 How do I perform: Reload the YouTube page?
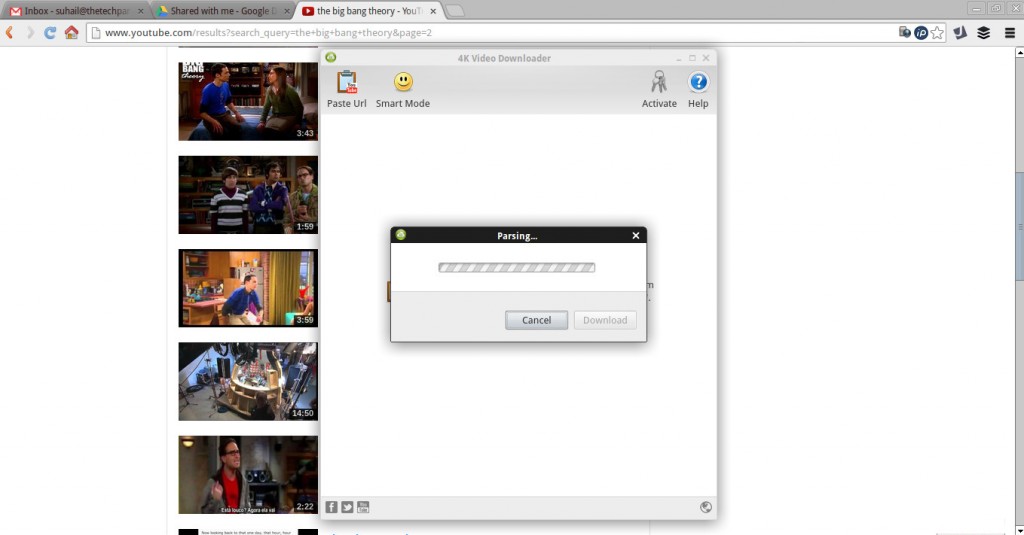pos(50,33)
